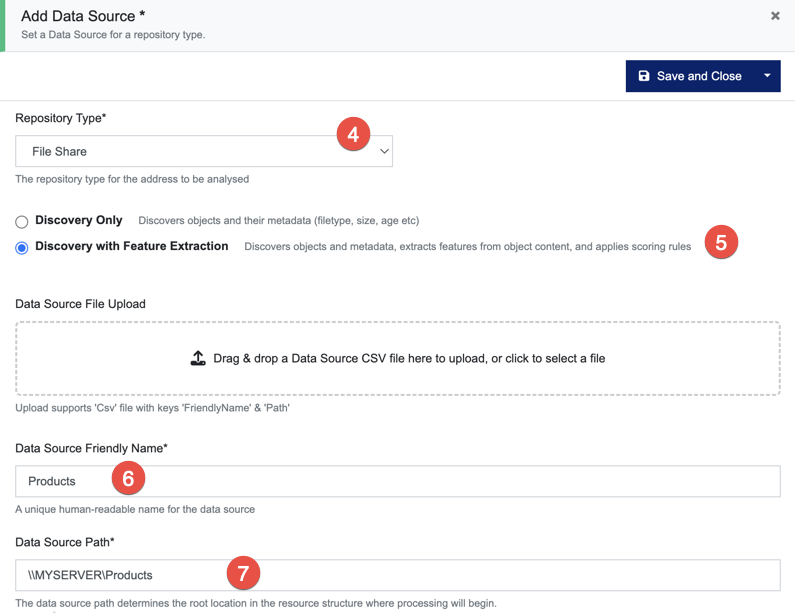Close the Add Data Source dialog

coord(775,16)
